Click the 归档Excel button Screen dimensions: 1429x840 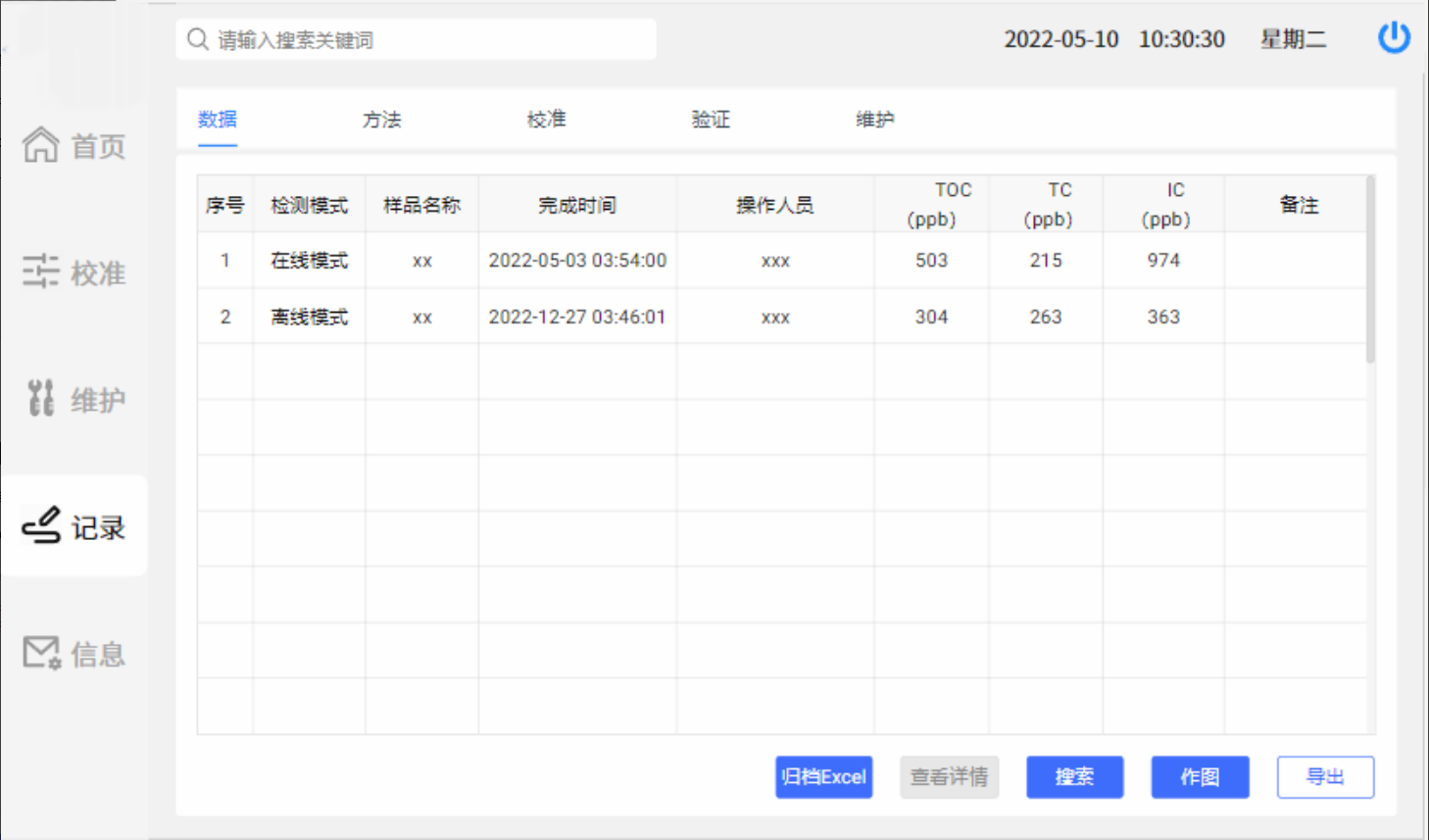click(823, 777)
